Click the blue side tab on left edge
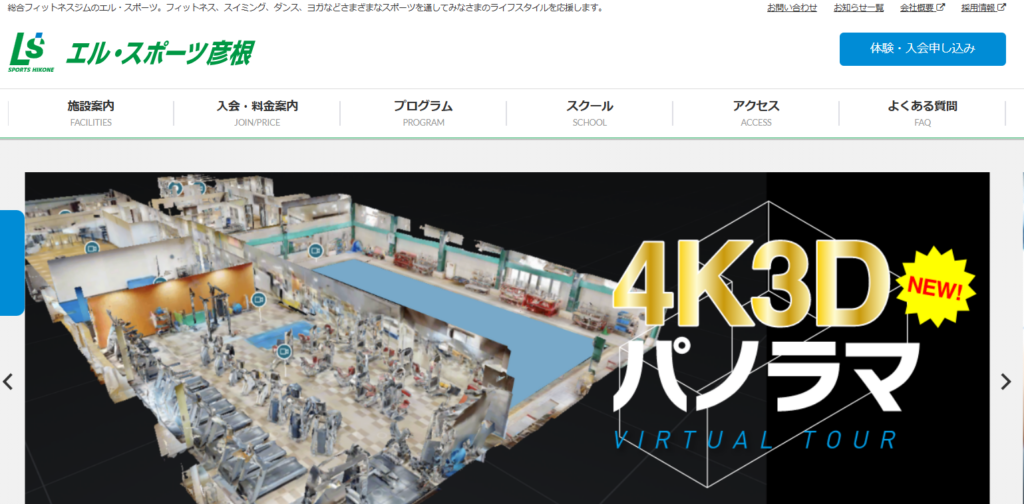1024x504 pixels. pyautogui.click(x=12, y=263)
